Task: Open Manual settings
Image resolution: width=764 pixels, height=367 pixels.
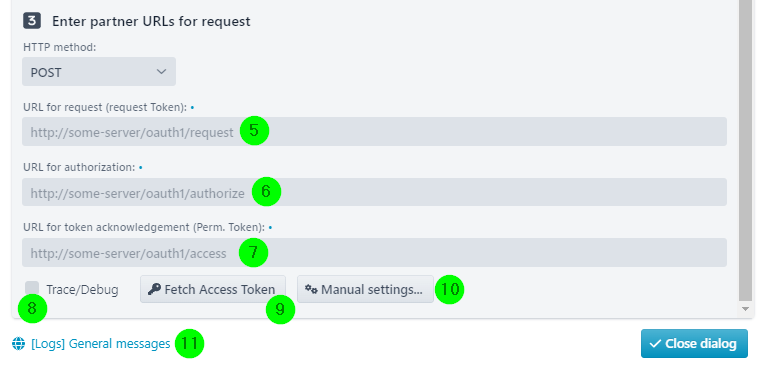Action: pos(365,290)
